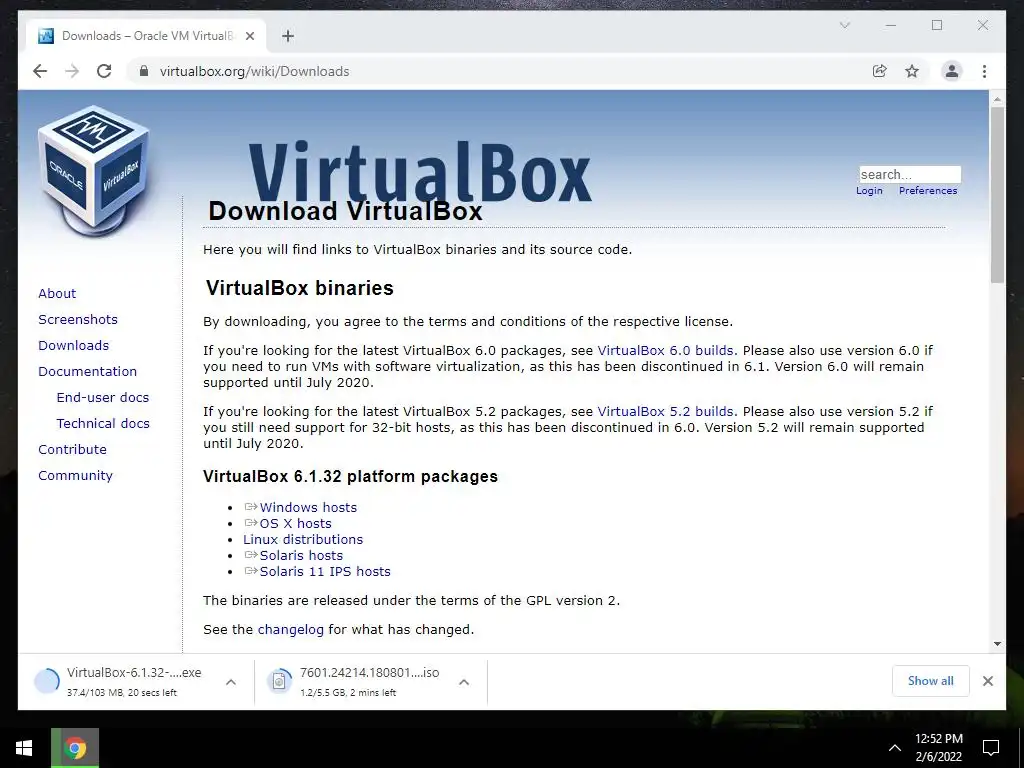
Task: Click the external link arrow beside Solaris hosts
Action: click(x=251, y=554)
